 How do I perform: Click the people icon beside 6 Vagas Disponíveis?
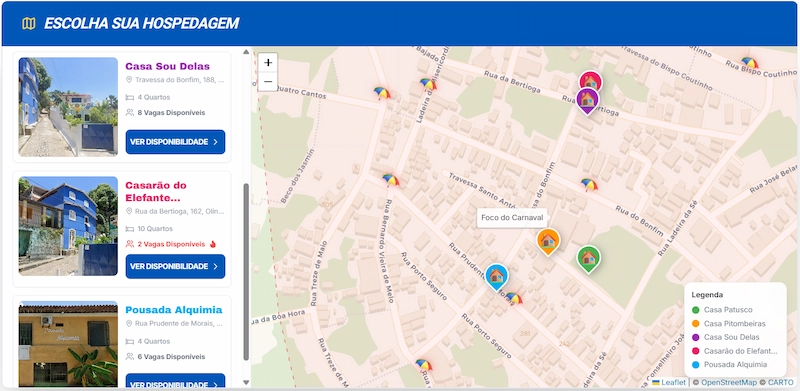point(130,356)
